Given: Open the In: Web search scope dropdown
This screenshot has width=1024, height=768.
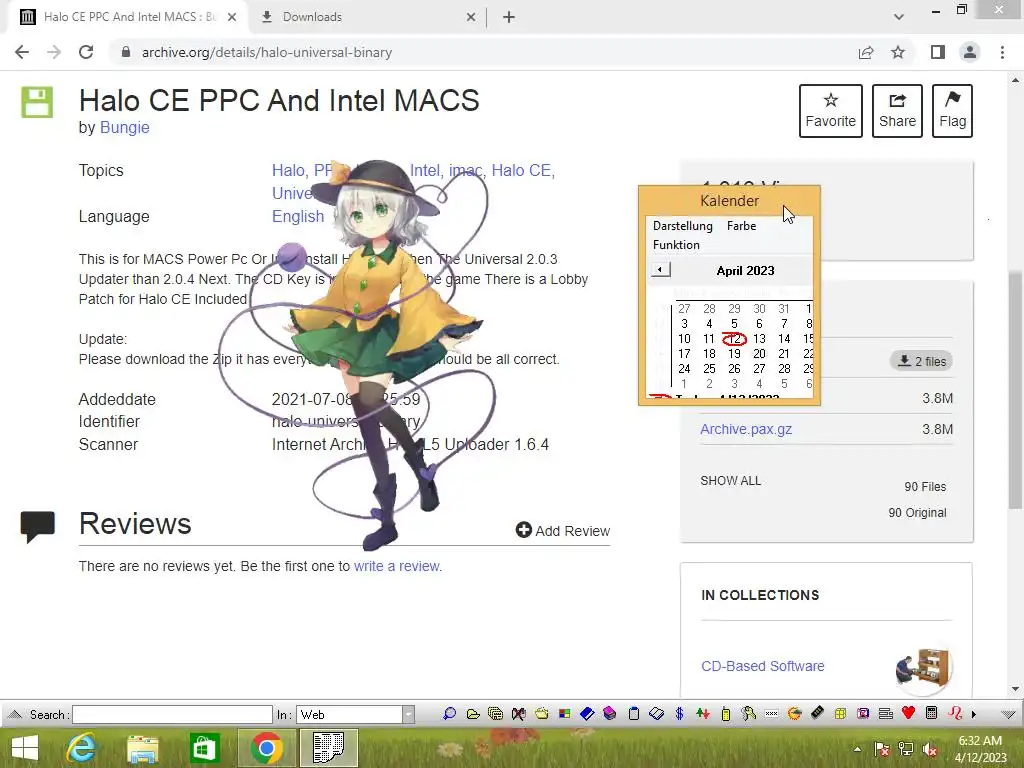Looking at the screenshot, I should pyautogui.click(x=408, y=714).
